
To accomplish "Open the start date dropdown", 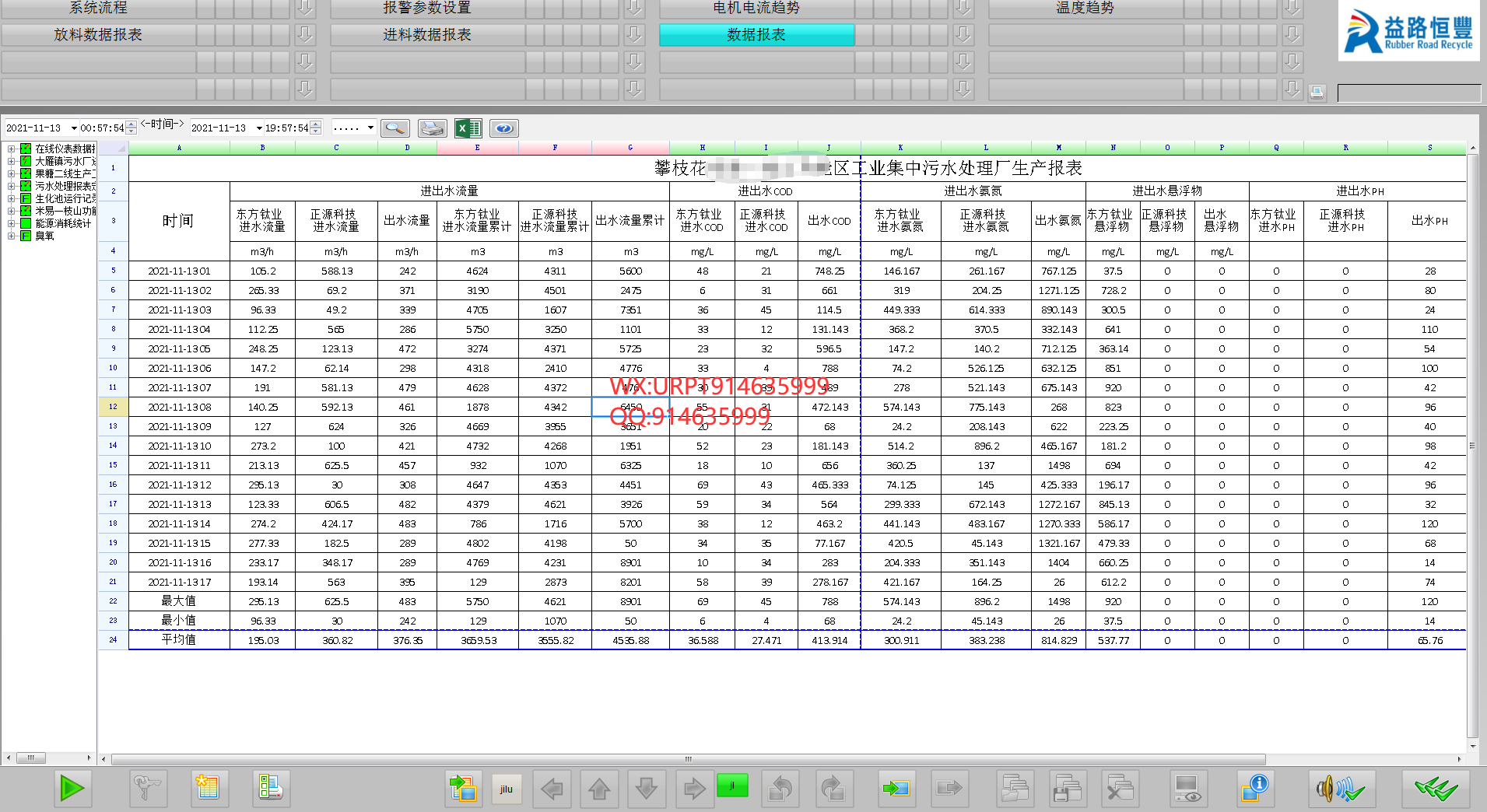I will 74,128.
